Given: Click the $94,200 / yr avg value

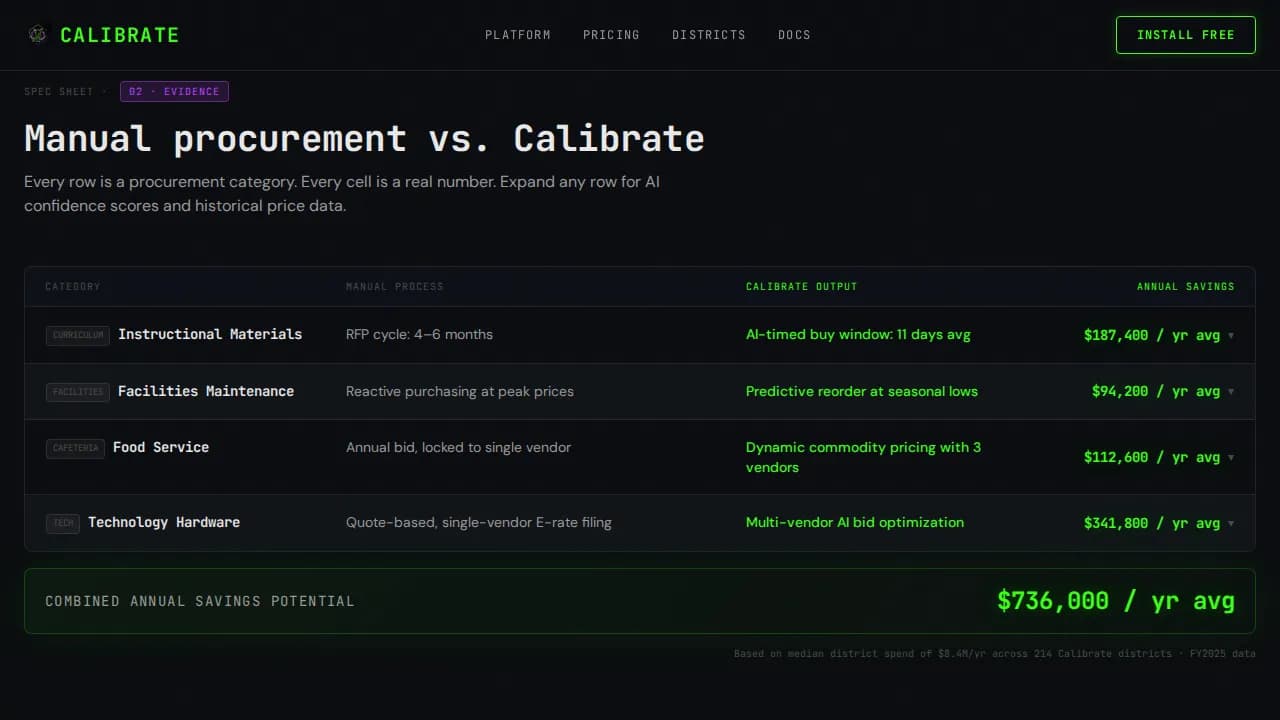Looking at the screenshot, I should (x=1156, y=391).
